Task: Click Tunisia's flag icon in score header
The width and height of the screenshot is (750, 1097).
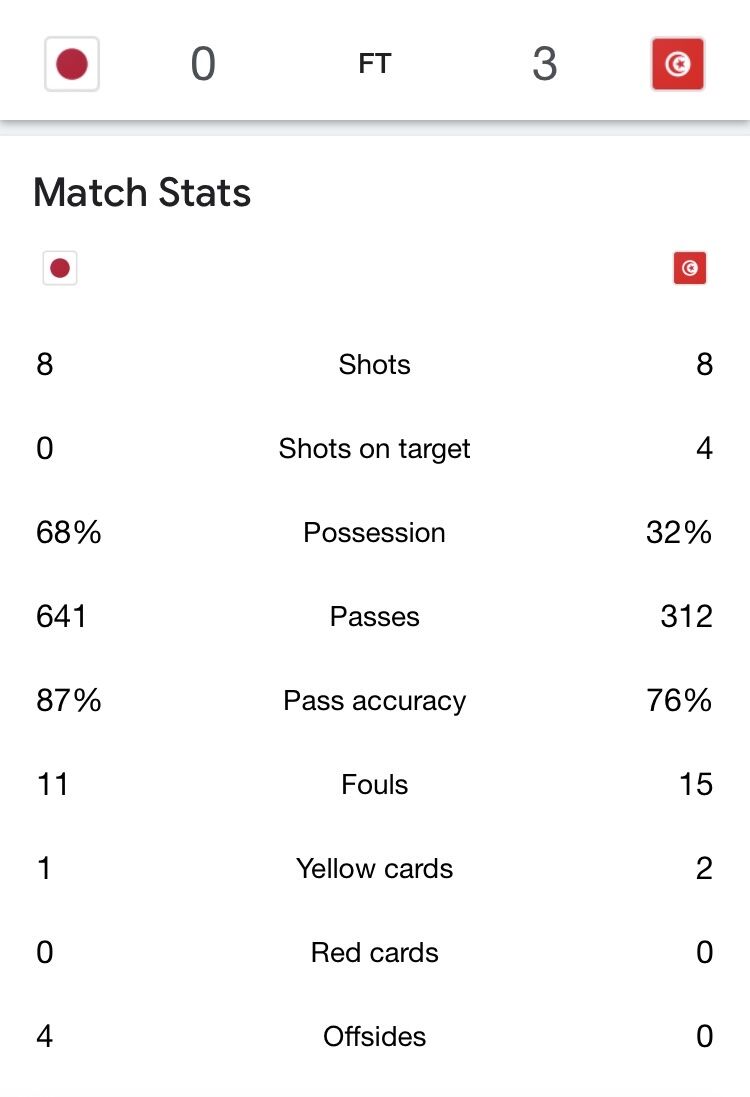Action: point(677,64)
